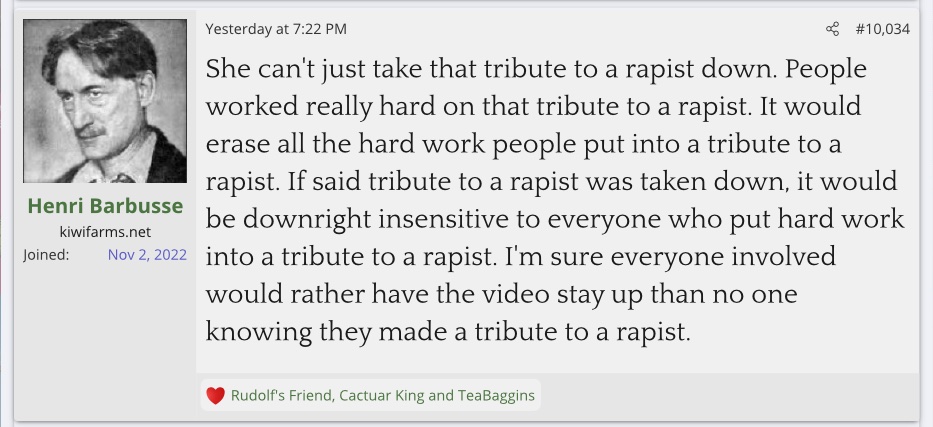Click the red heart reaction icon
933x427 pixels.
pyautogui.click(x=215, y=395)
